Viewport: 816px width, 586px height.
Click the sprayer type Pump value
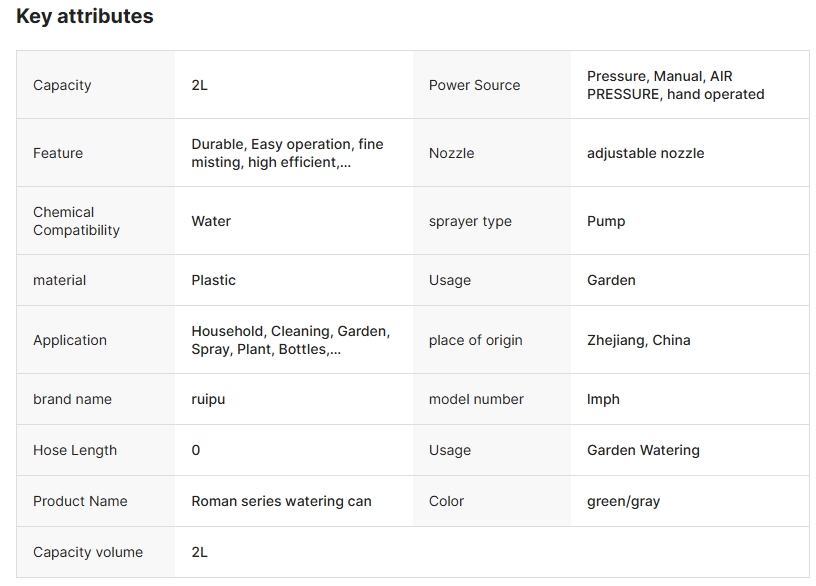tap(606, 221)
